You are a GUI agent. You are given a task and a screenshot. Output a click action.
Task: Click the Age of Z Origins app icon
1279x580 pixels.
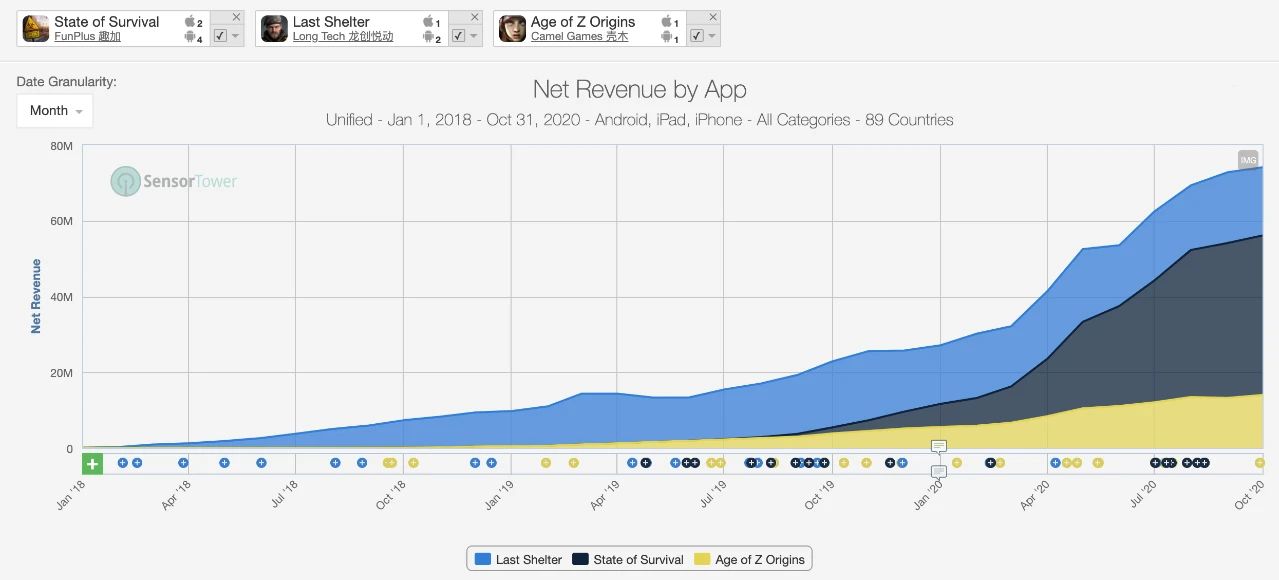click(512, 29)
